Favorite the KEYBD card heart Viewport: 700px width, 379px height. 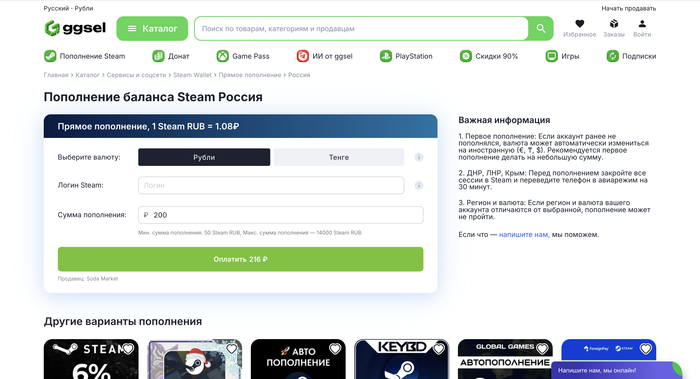click(x=438, y=349)
